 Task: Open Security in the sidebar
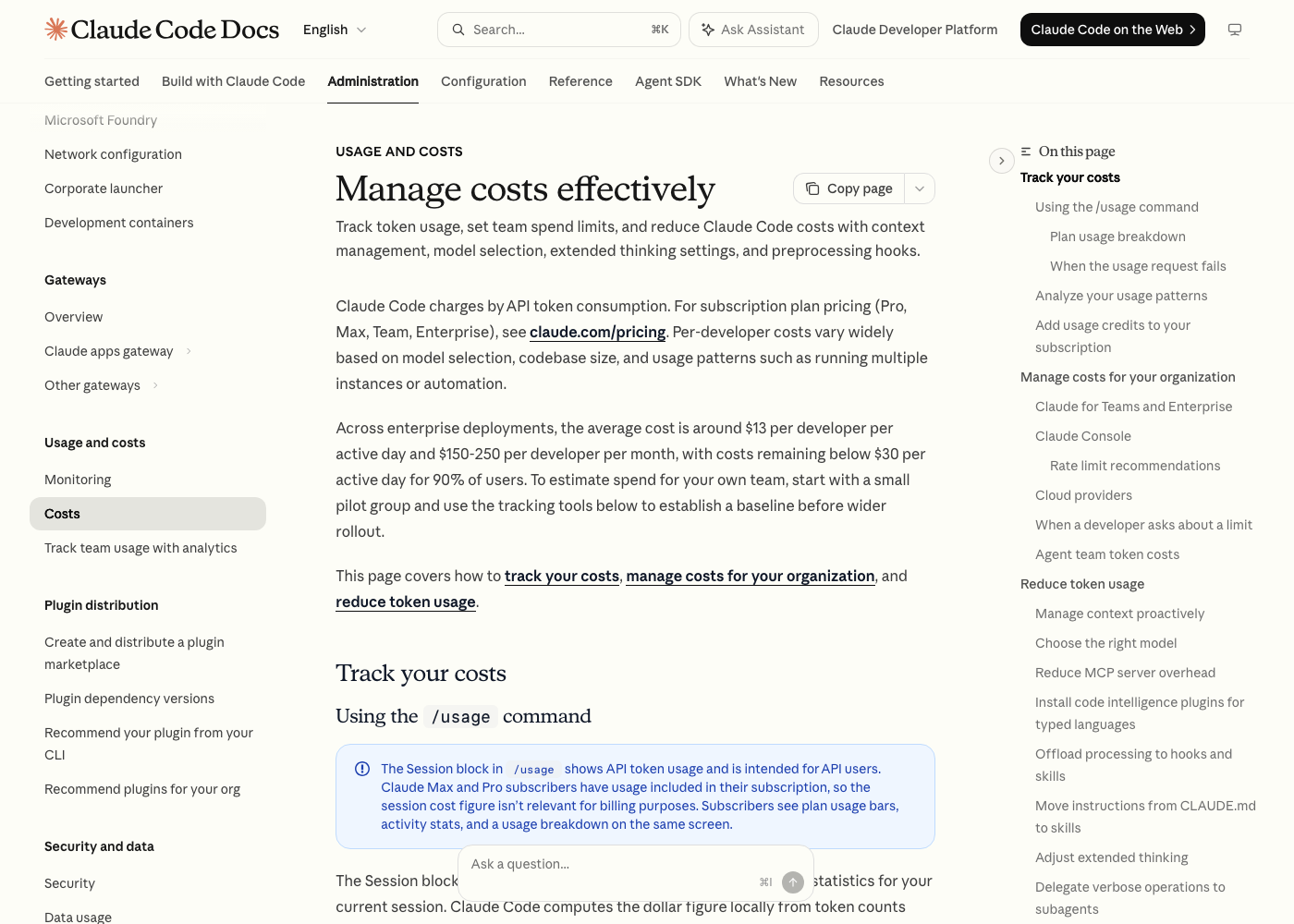(69, 883)
